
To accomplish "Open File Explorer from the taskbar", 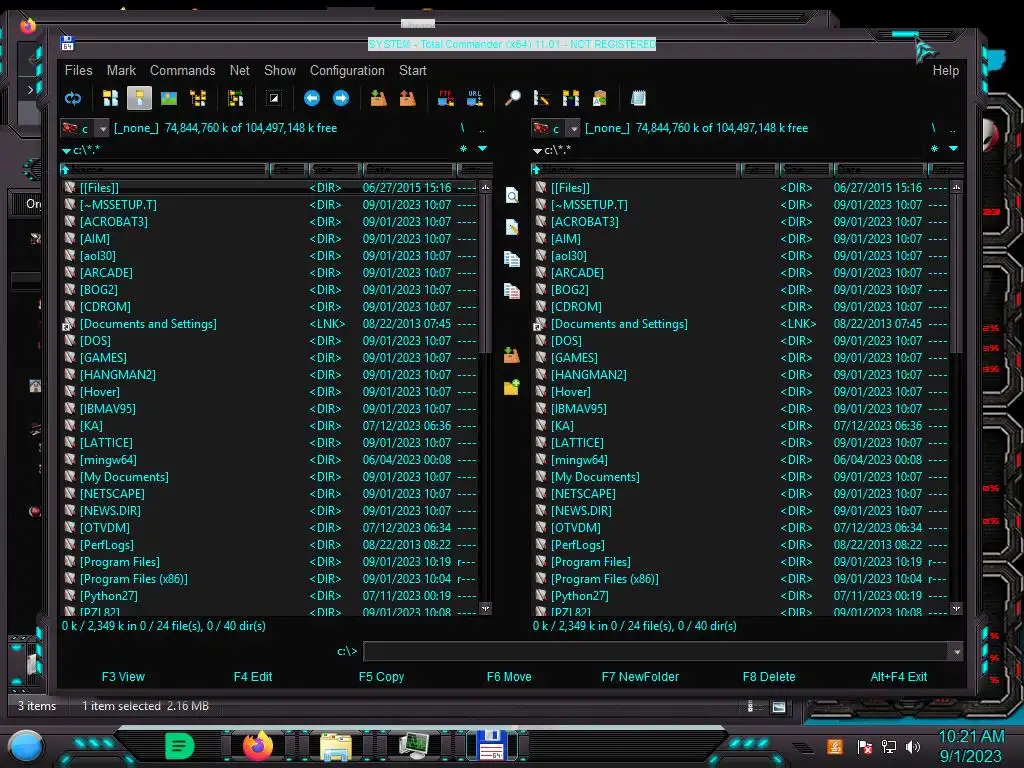I will coord(336,746).
